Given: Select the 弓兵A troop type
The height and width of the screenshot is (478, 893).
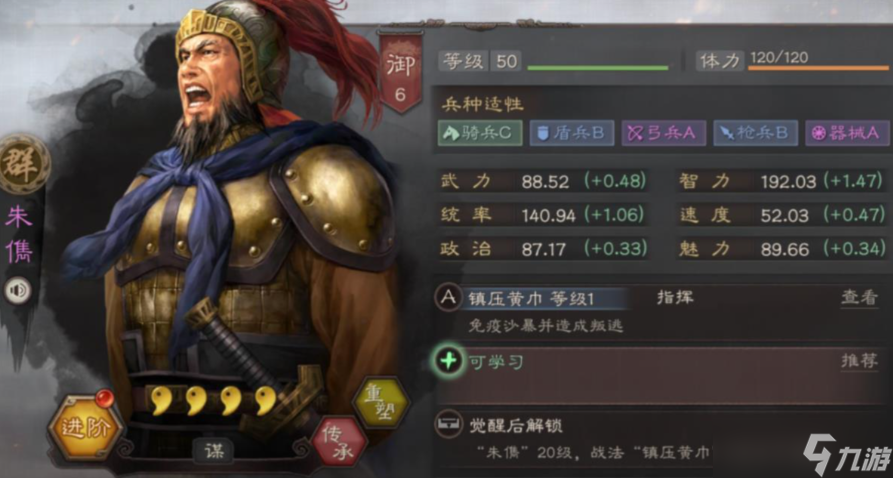Looking at the screenshot, I should (663, 133).
